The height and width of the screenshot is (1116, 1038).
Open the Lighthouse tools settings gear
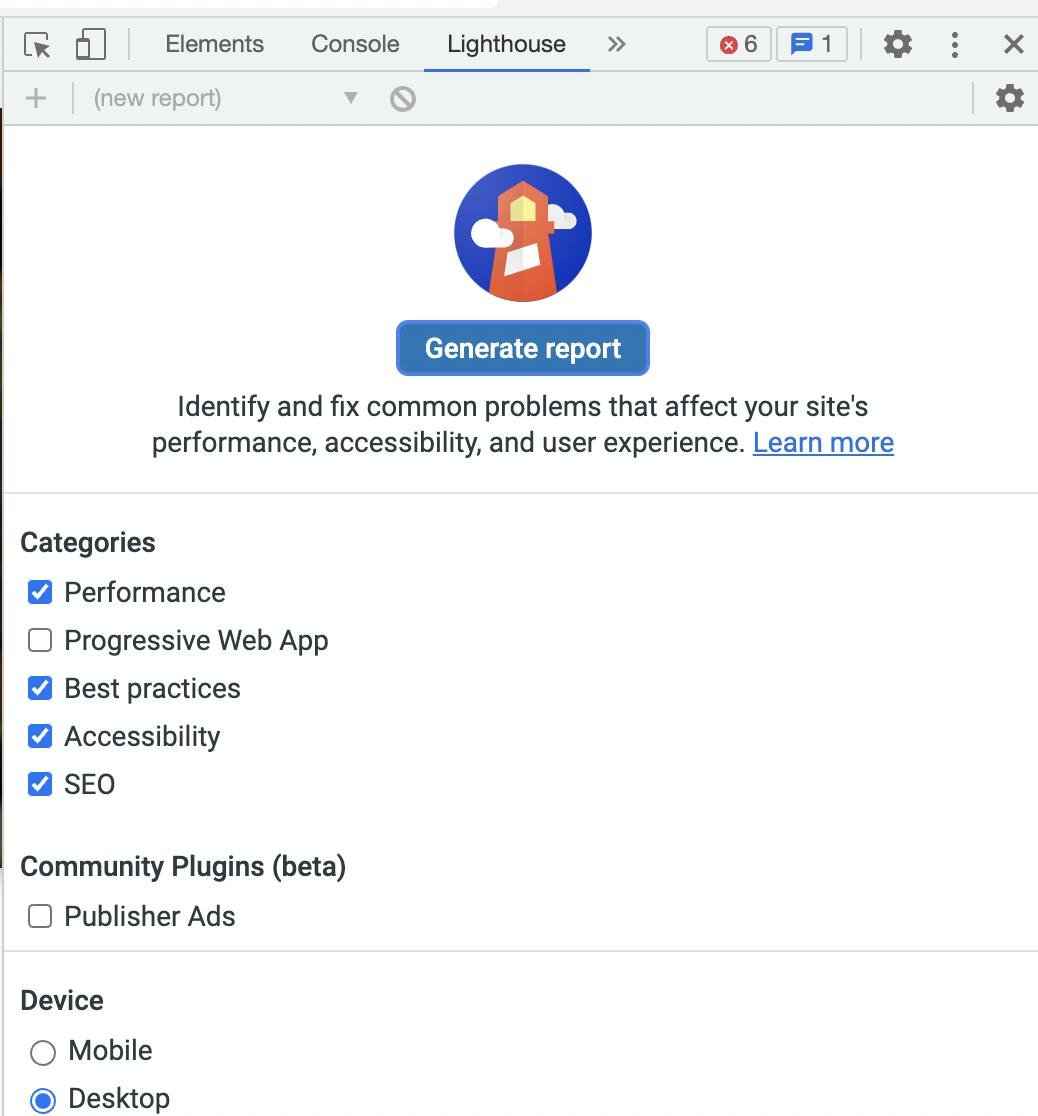(x=1010, y=98)
